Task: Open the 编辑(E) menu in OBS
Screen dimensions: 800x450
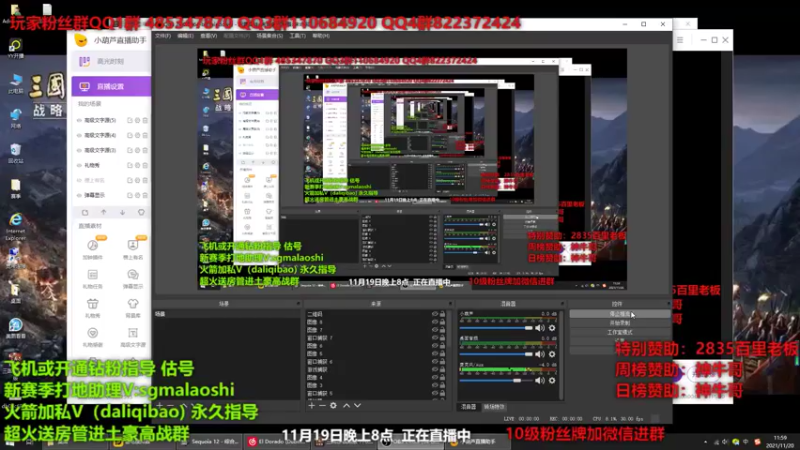Action: 185,36
